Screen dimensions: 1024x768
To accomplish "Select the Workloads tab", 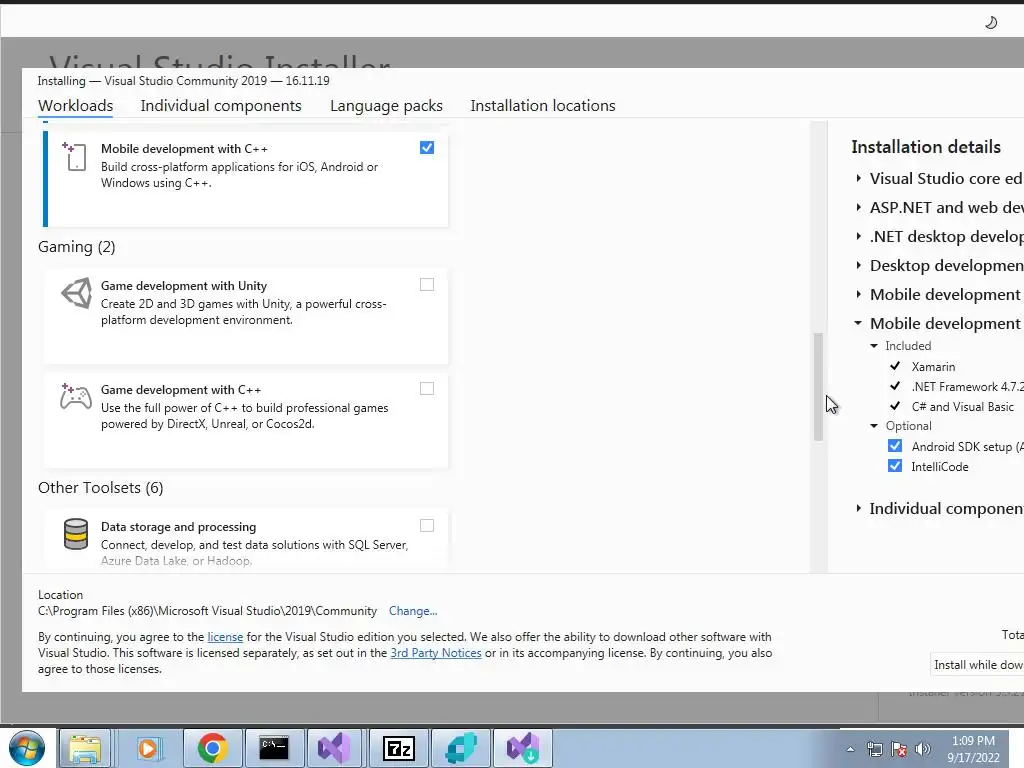I will (76, 106).
